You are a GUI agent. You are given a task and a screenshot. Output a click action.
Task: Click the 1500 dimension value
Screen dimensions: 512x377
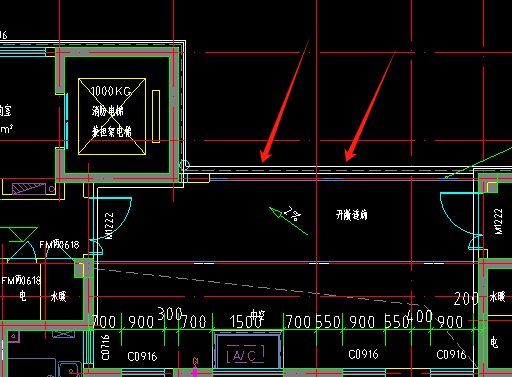point(246,322)
